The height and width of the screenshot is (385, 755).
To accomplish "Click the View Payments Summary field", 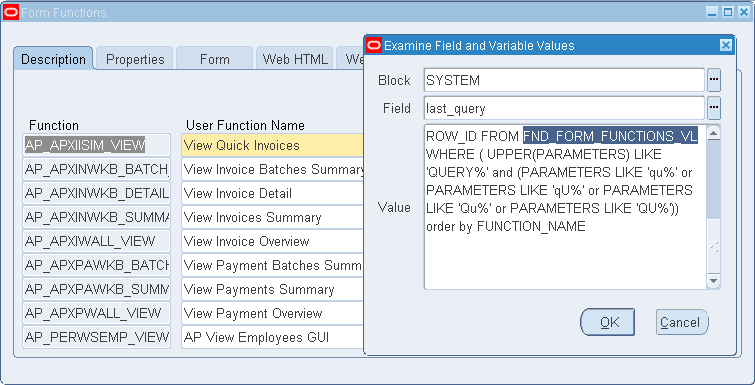I will 273,289.
